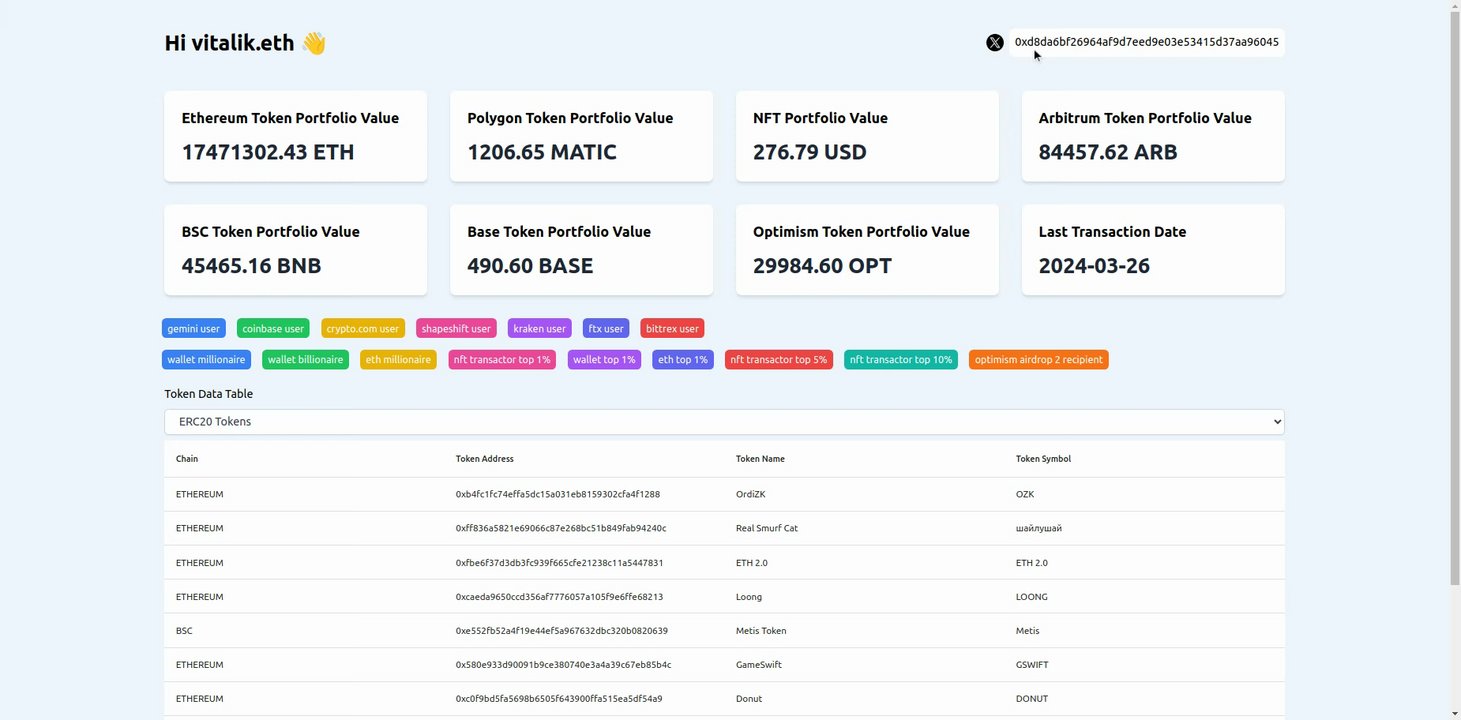The image size is (1461, 720).
Task: Click the Token Name column header
Action: [x=760, y=459]
